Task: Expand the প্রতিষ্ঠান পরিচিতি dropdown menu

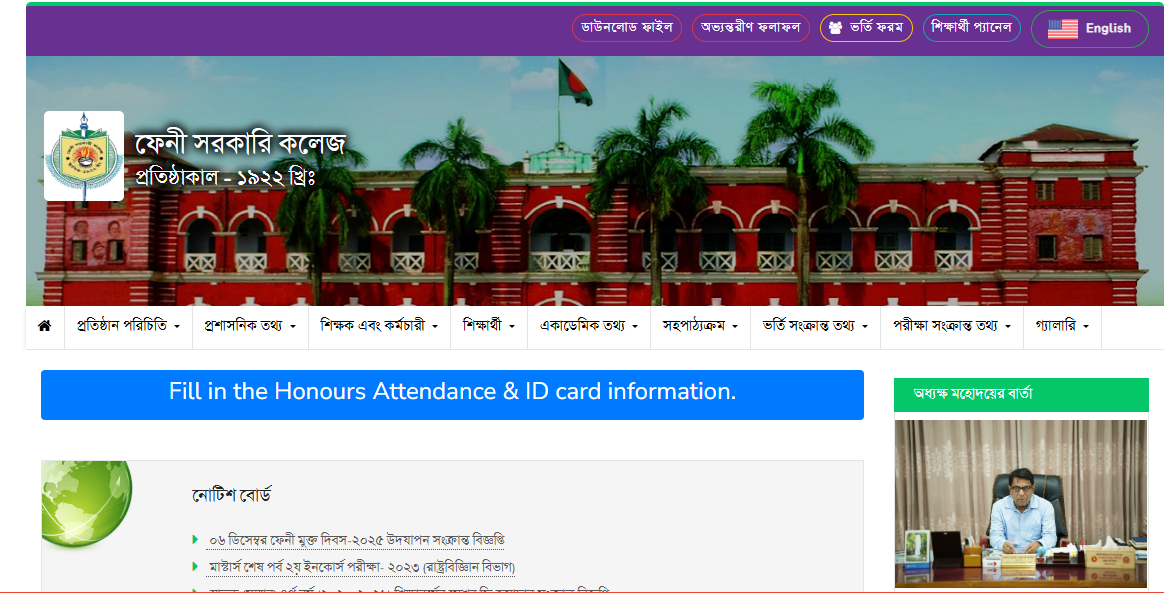Action: point(128,326)
